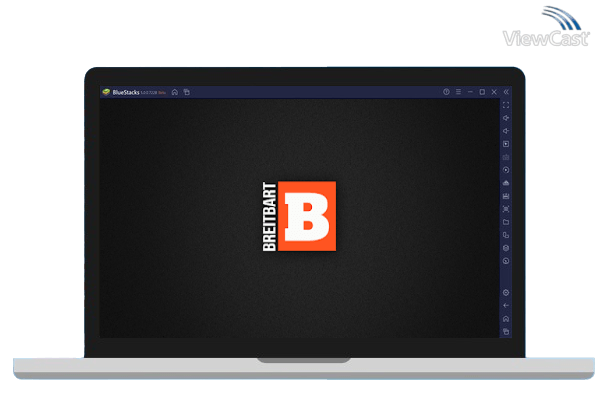The height and width of the screenshot is (414, 602).
Task: Click the volume up icon in the sidebar
Action: click(x=506, y=118)
